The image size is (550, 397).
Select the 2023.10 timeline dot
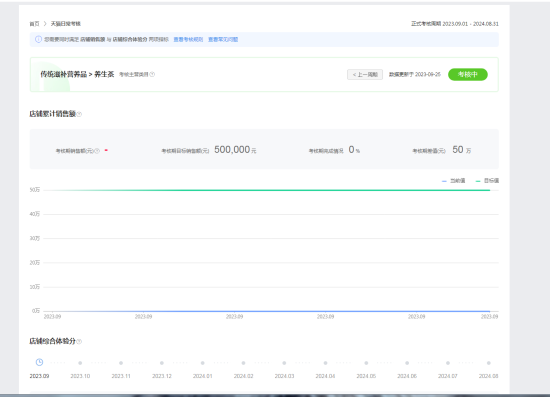pyautogui.click(x=80, y=363)
